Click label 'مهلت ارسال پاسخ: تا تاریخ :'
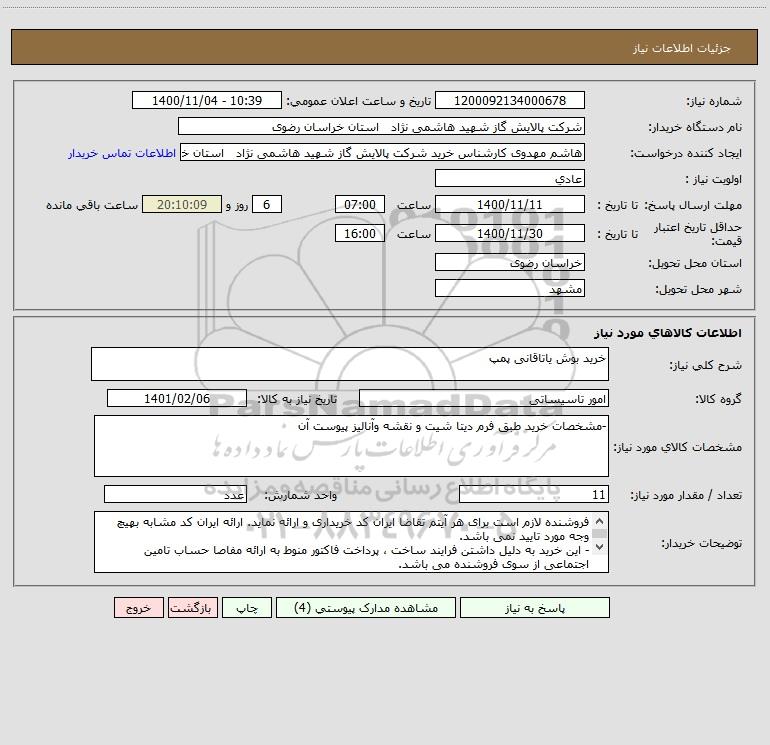This screenshot has height=745, width=770. click(670, 205)
